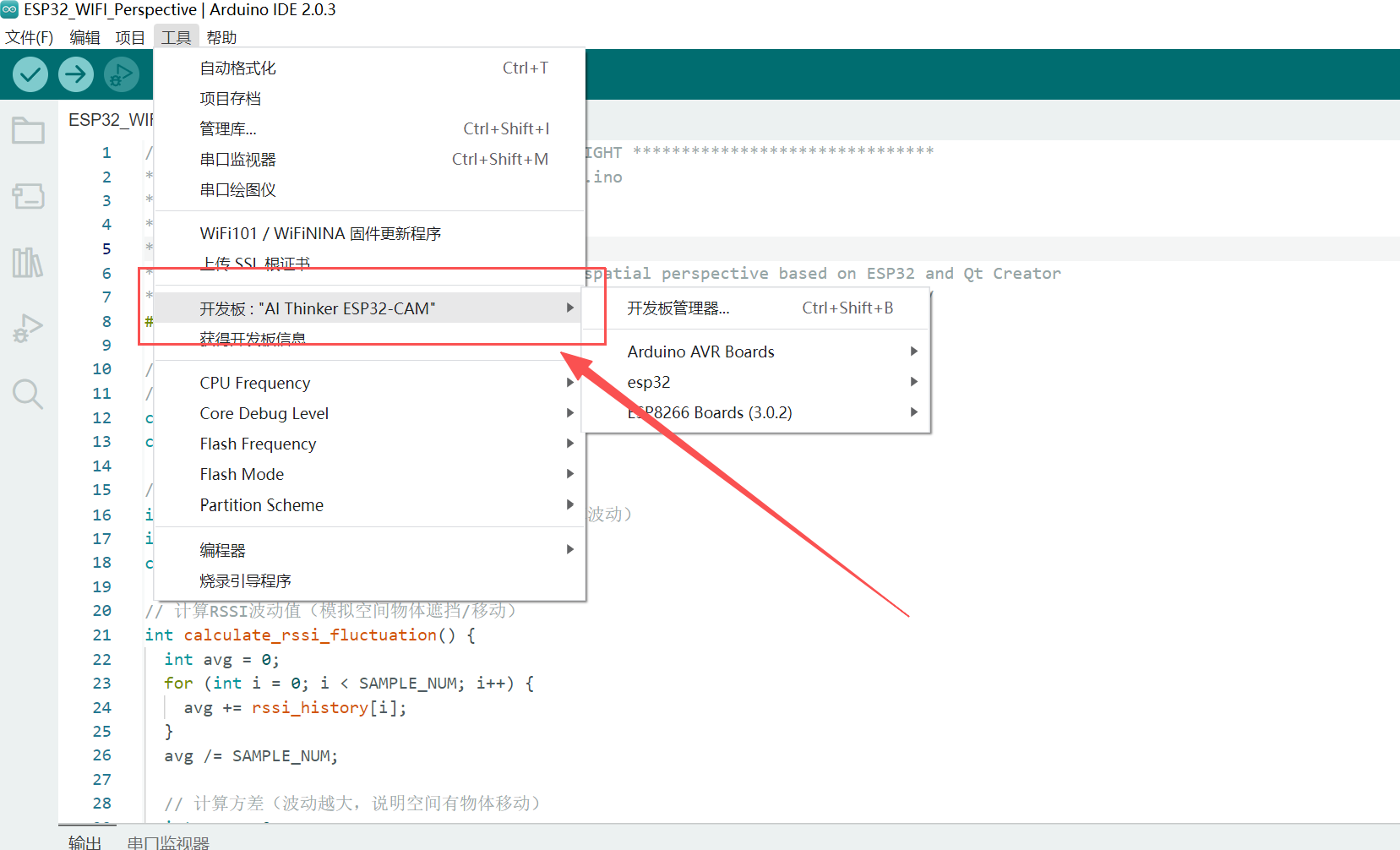The width and height of the screenshot is (1400, 850).
Task: Select the ESP32_WIFI sketch file tab
Action: click(x=110, y=120)
